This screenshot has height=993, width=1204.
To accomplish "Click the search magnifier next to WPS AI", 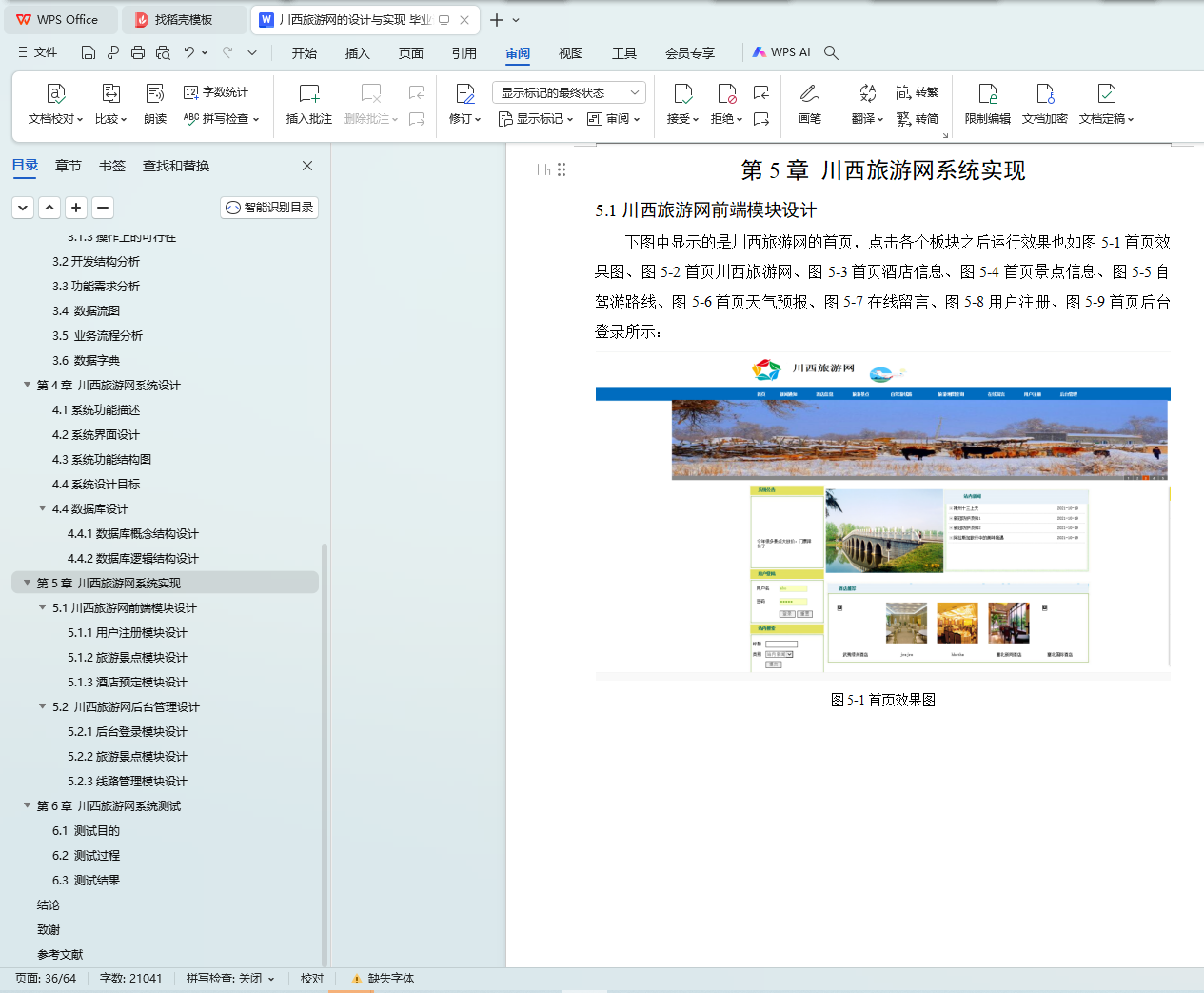I will pyautogui.click(x=831, y=52).
